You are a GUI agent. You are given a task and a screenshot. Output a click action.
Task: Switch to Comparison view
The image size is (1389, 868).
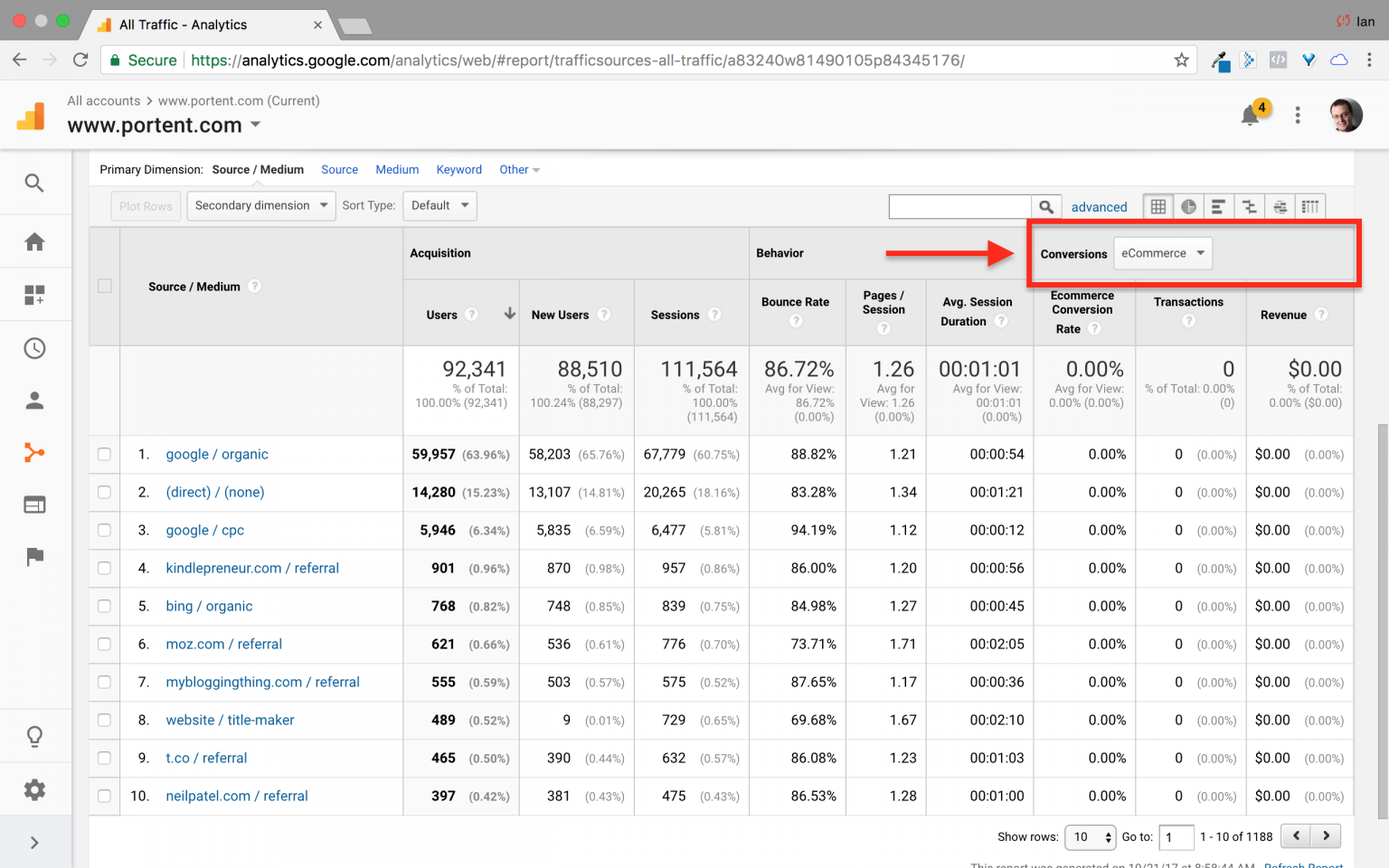pos(1249,207)
